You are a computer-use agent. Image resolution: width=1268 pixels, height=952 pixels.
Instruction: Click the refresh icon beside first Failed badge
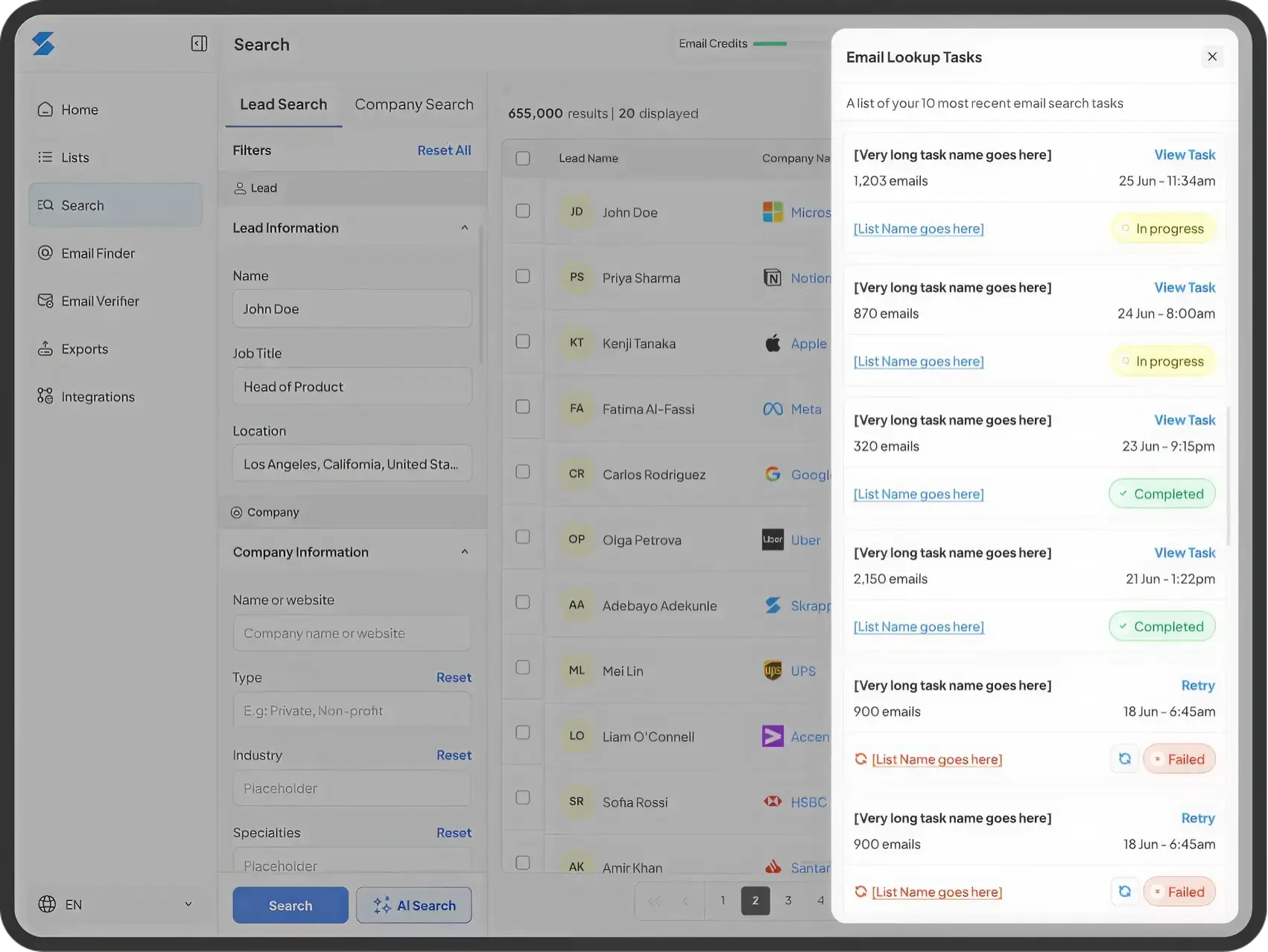pyautogui.click(x=1125, y=759)
